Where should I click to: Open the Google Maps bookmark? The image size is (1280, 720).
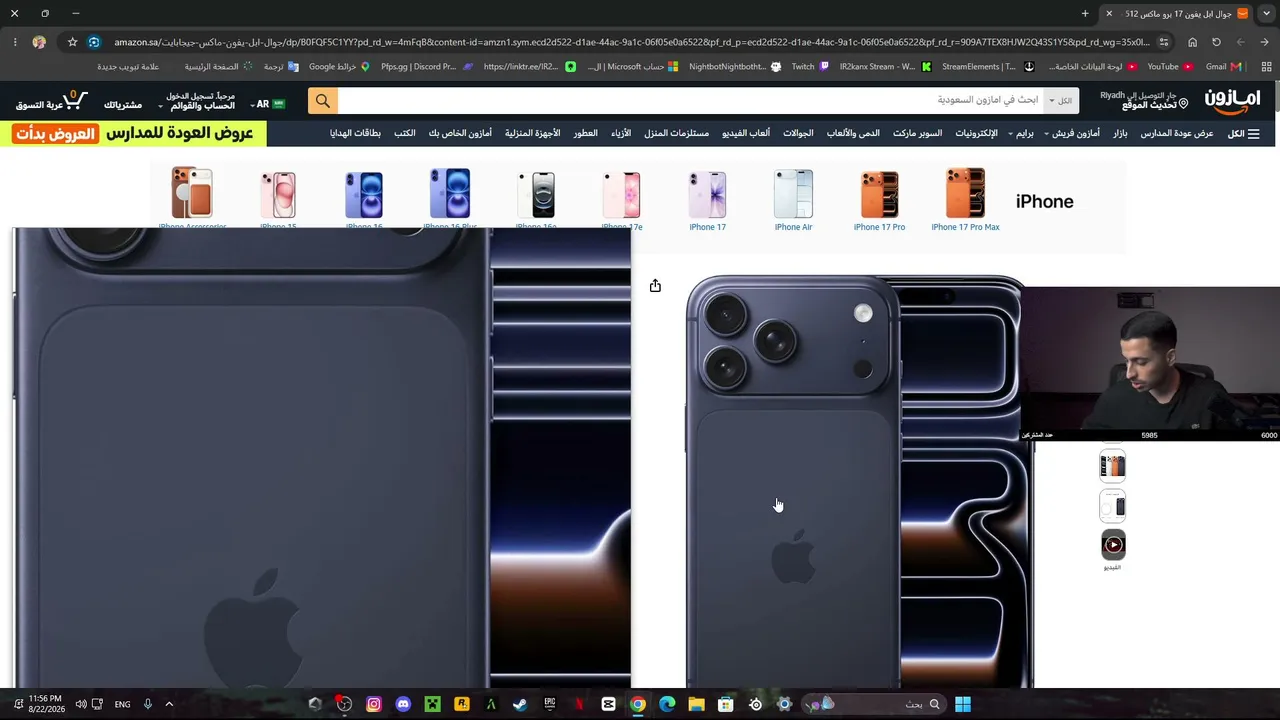(339, 67)
